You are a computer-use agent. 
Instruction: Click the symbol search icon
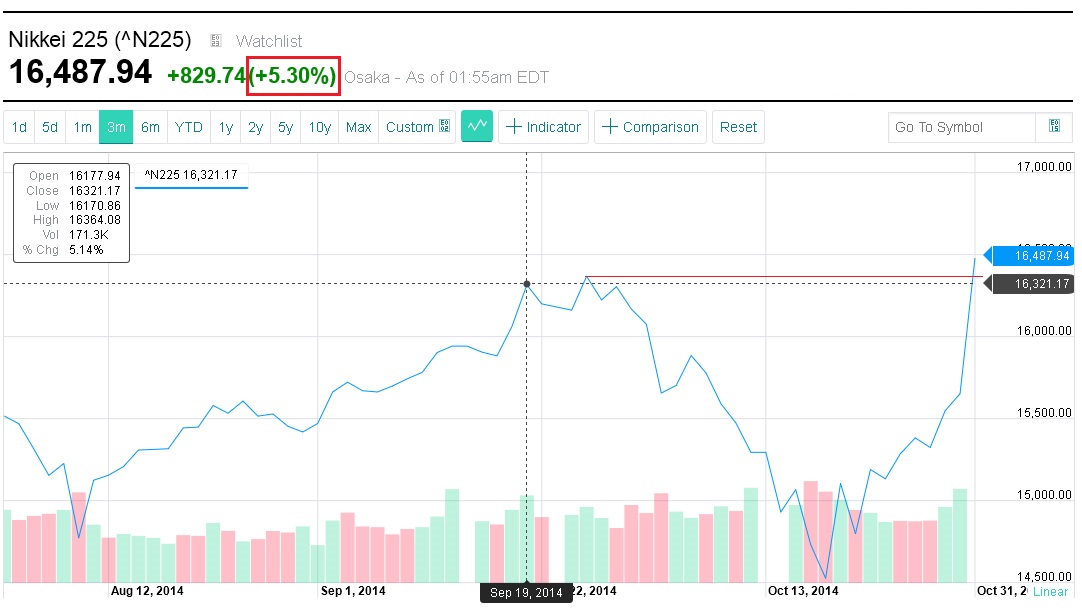[1054, 126]
